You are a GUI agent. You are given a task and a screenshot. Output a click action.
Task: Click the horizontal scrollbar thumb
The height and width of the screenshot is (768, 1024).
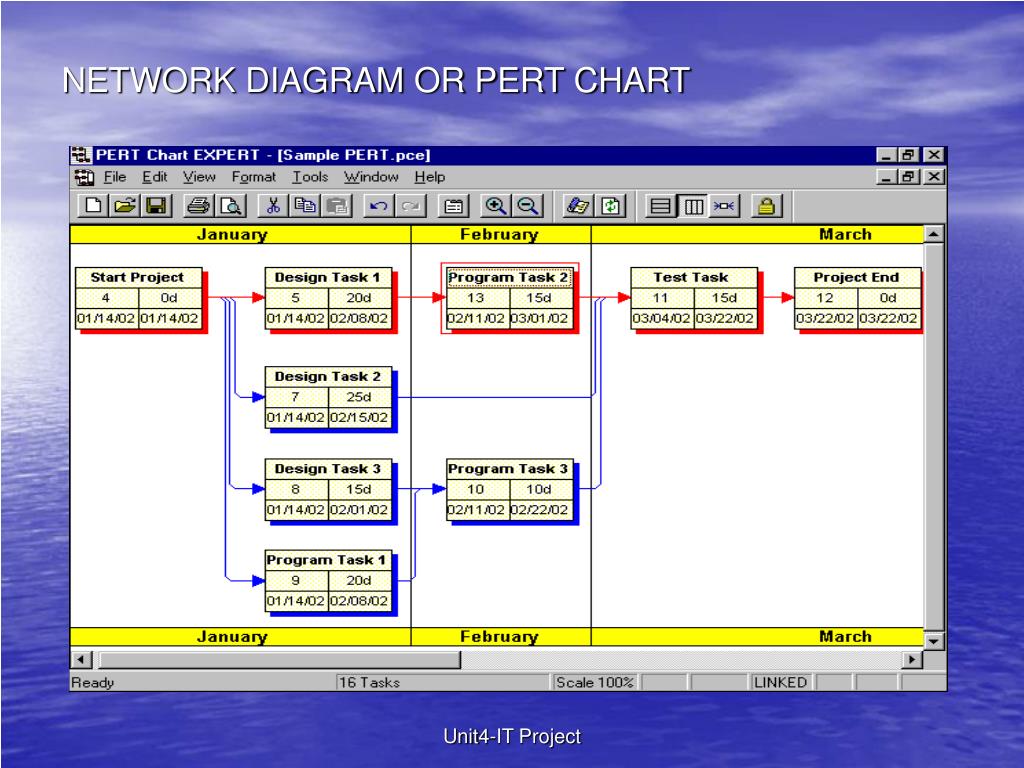tap(280, 660)
